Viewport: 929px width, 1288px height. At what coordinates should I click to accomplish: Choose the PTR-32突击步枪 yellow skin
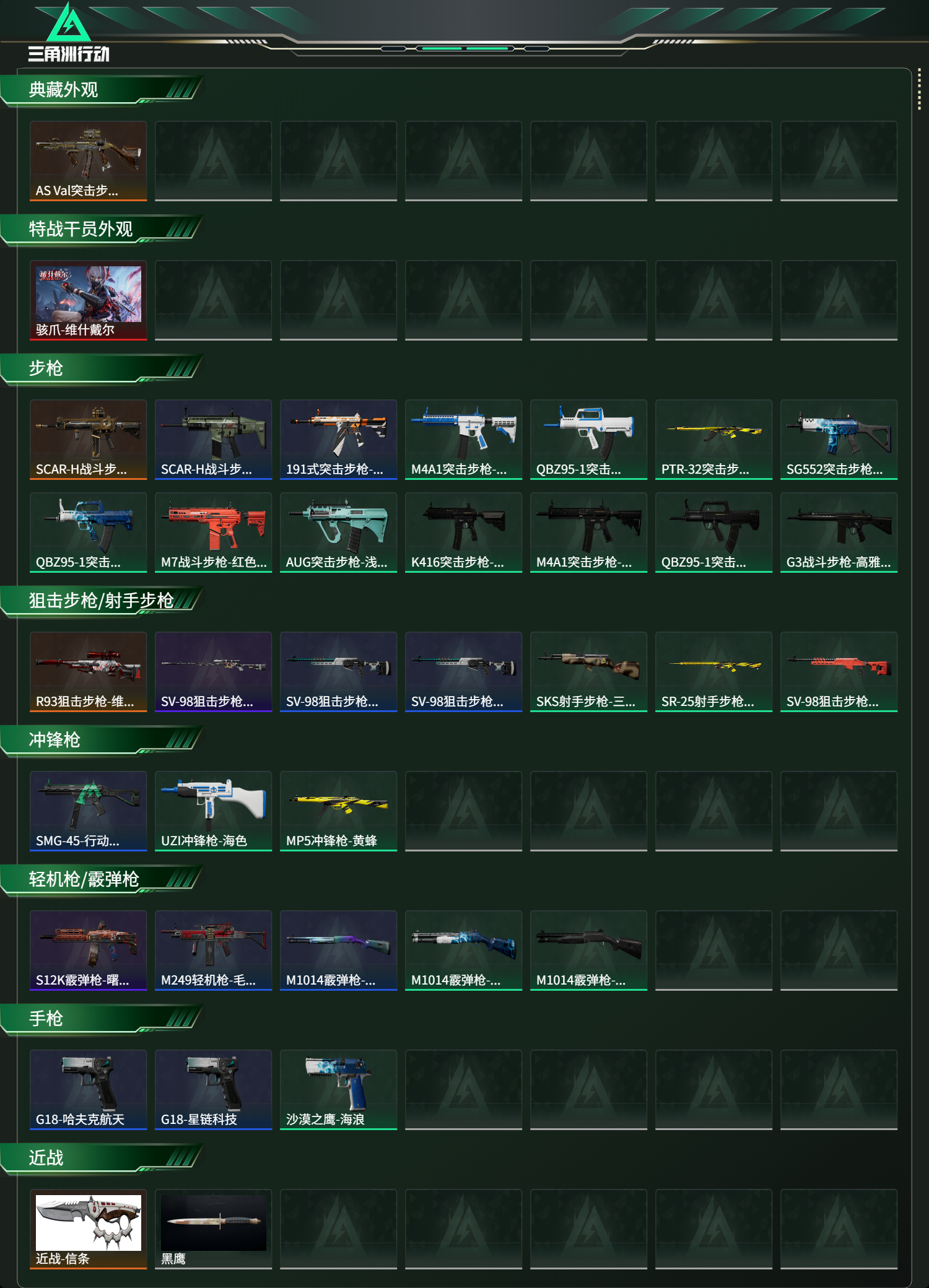713,440
